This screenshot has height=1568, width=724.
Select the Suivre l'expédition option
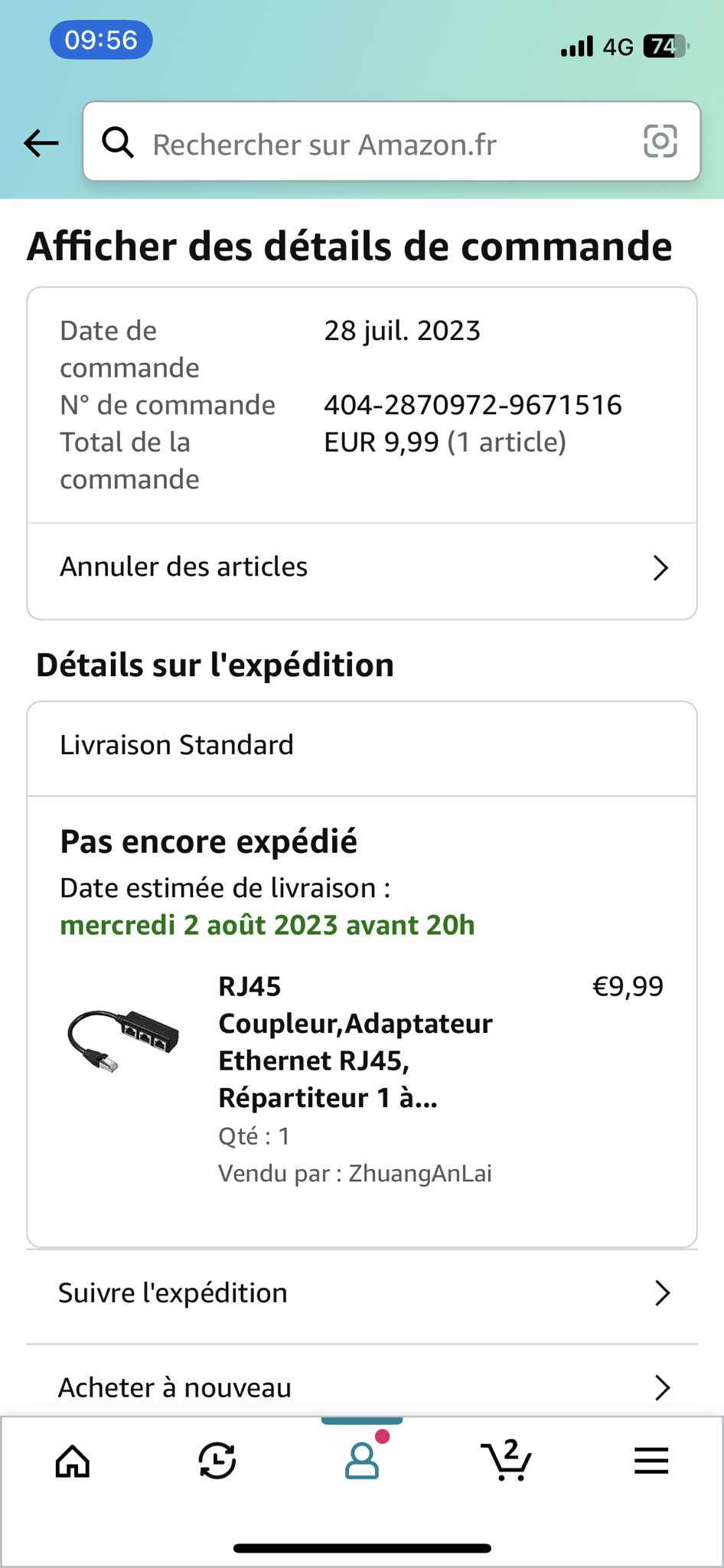(173, 1293)
